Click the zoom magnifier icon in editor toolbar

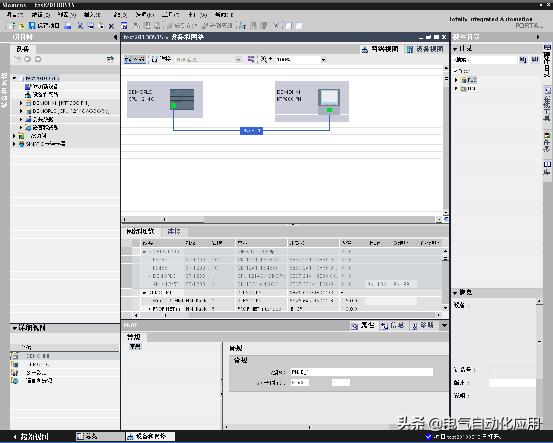pyautogui.click(x=264, y=59)
